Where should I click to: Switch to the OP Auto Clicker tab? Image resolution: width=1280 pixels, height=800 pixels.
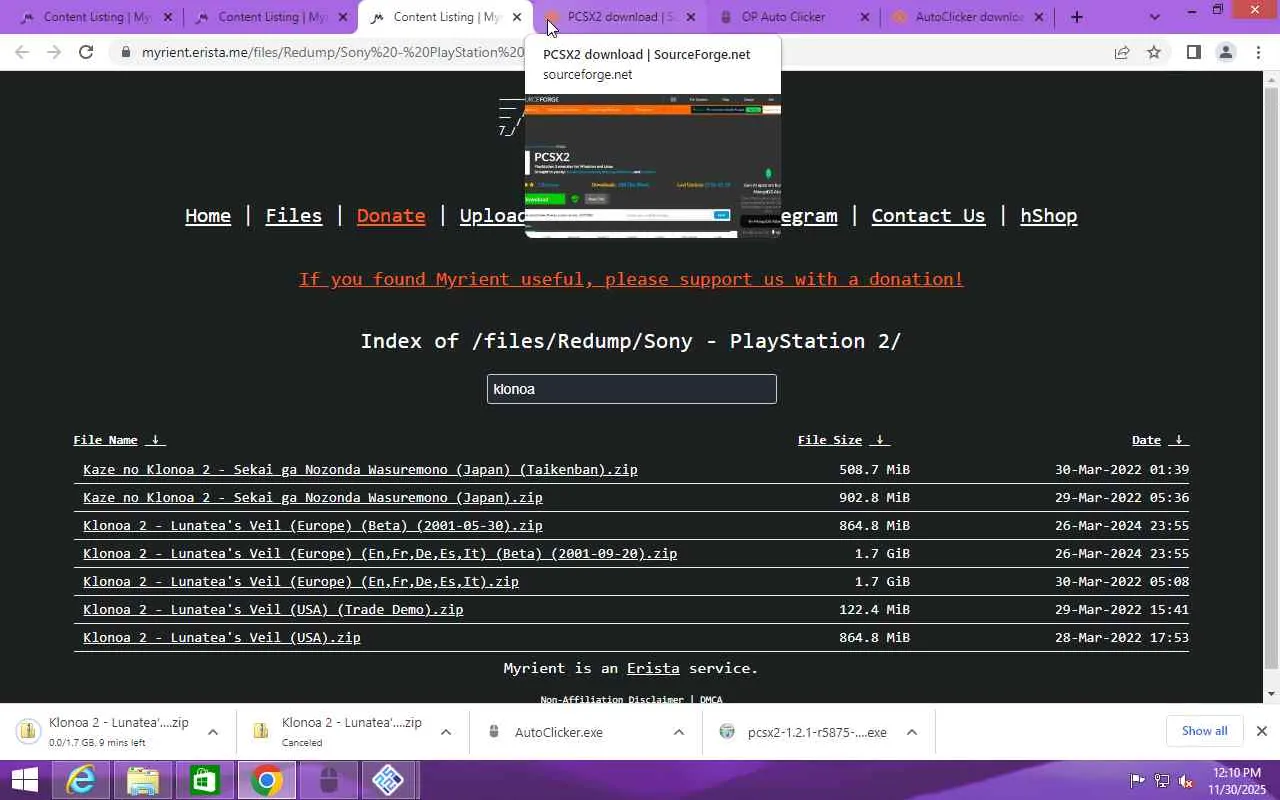click(x=792, y=17)
